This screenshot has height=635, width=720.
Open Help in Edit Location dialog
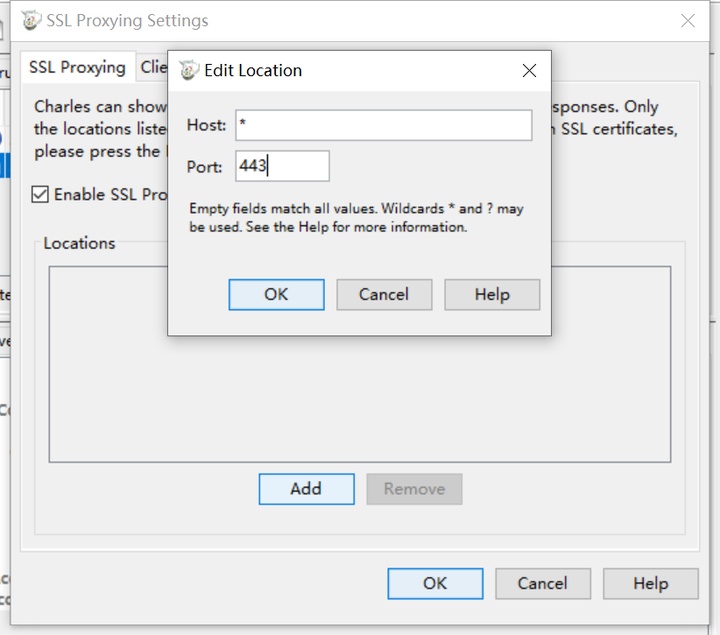[492, 294]
